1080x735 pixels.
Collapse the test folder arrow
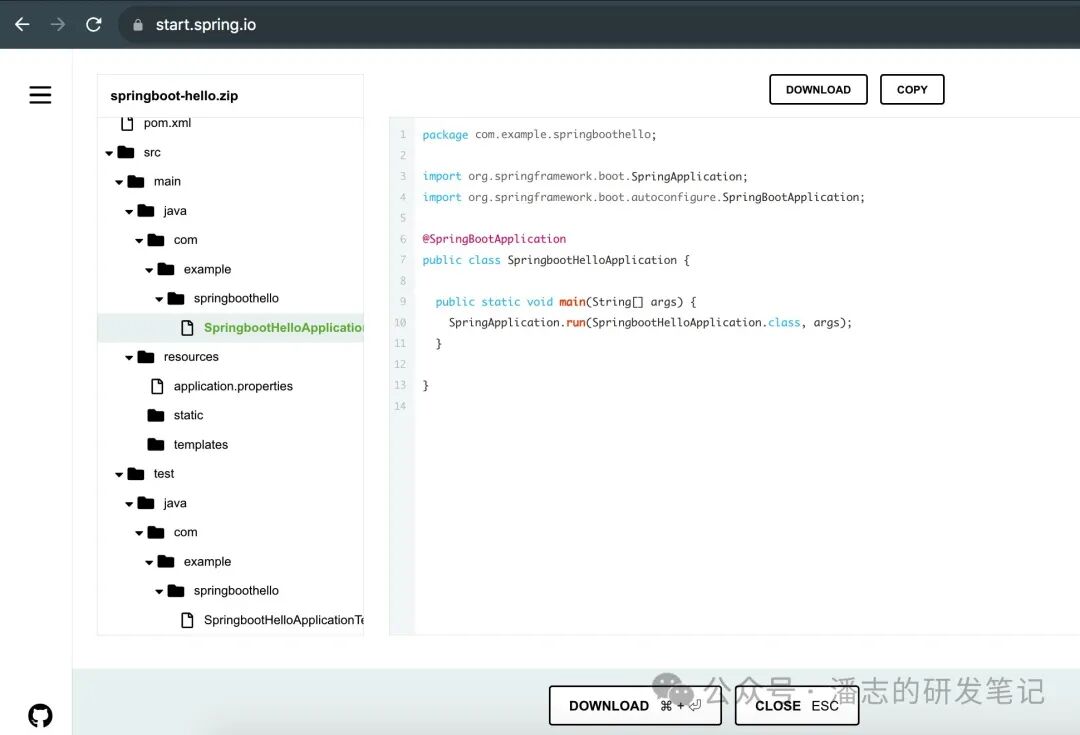(x=119, y=475)
